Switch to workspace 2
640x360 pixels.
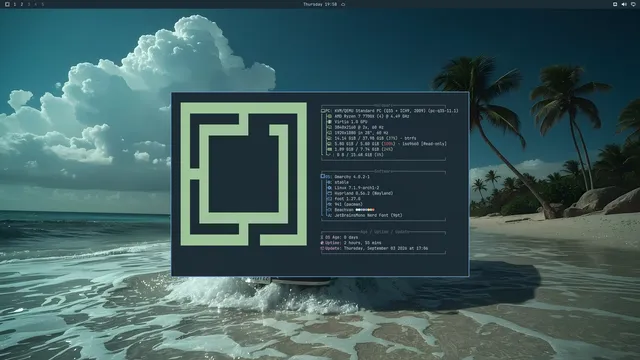pyautogui.click(x=22, y=4)
